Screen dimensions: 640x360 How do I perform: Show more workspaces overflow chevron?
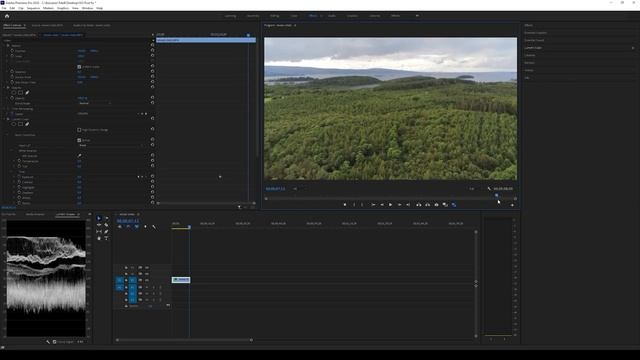(x=417, y=16)
